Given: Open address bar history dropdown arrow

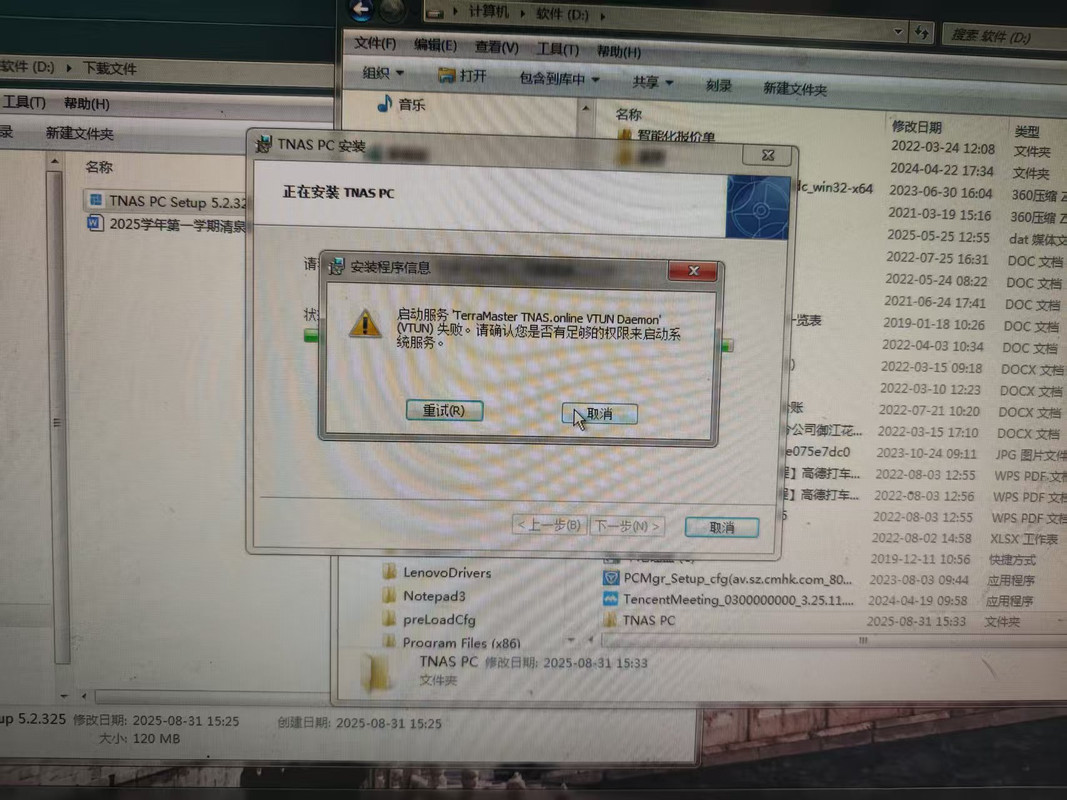Looking at the screenshot, I should pos(898,31).
